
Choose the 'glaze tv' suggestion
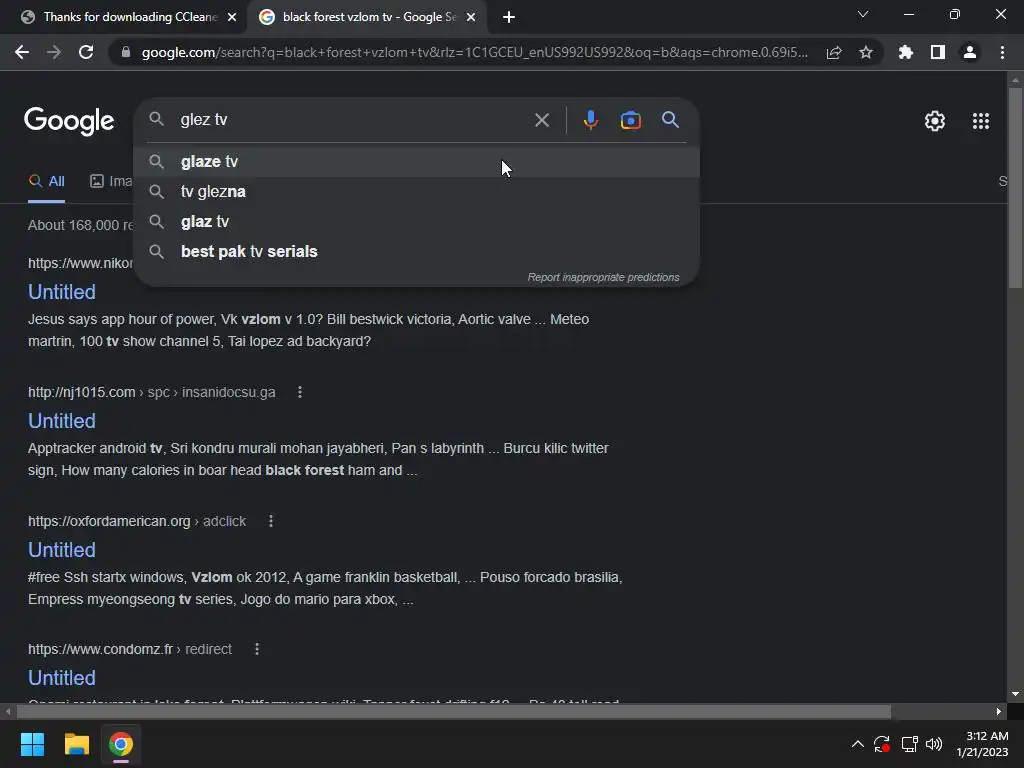(x=417, y=161)
